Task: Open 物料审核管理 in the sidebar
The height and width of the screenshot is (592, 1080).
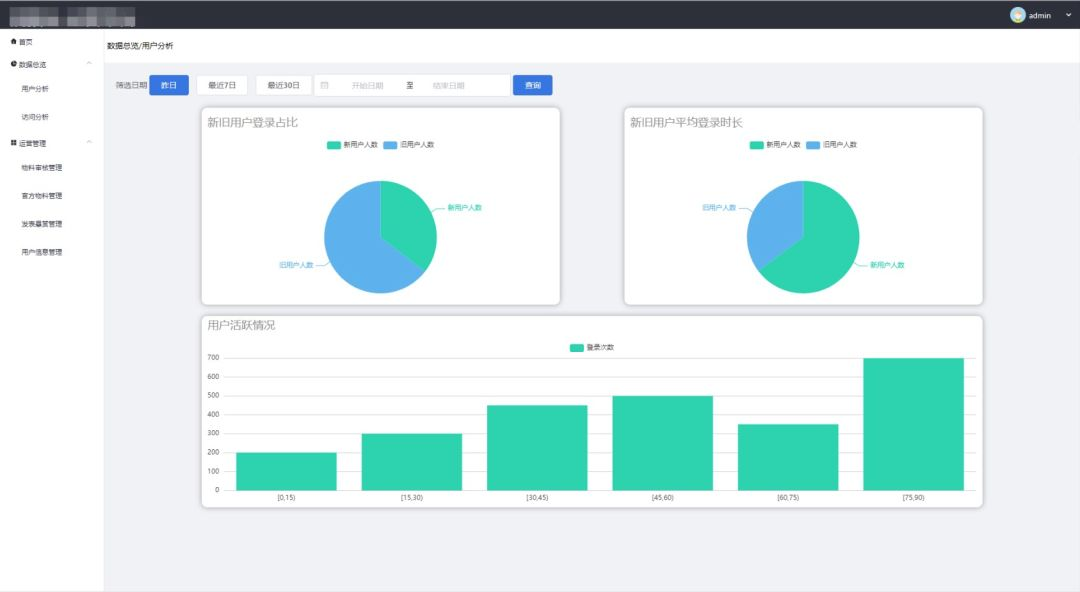Action: (42, 167)
